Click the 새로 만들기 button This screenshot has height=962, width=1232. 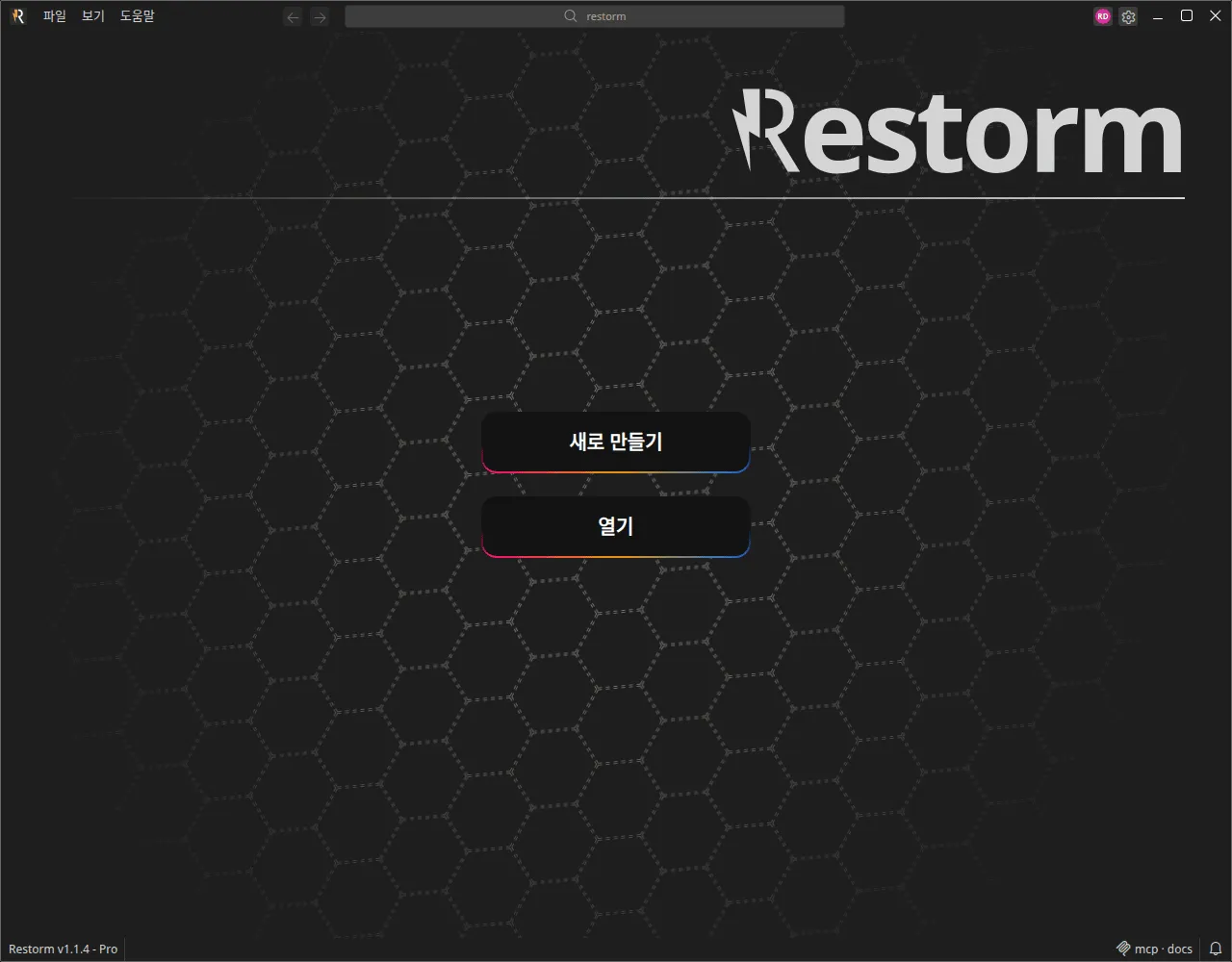pyautogui.click(x=616, y=443)
